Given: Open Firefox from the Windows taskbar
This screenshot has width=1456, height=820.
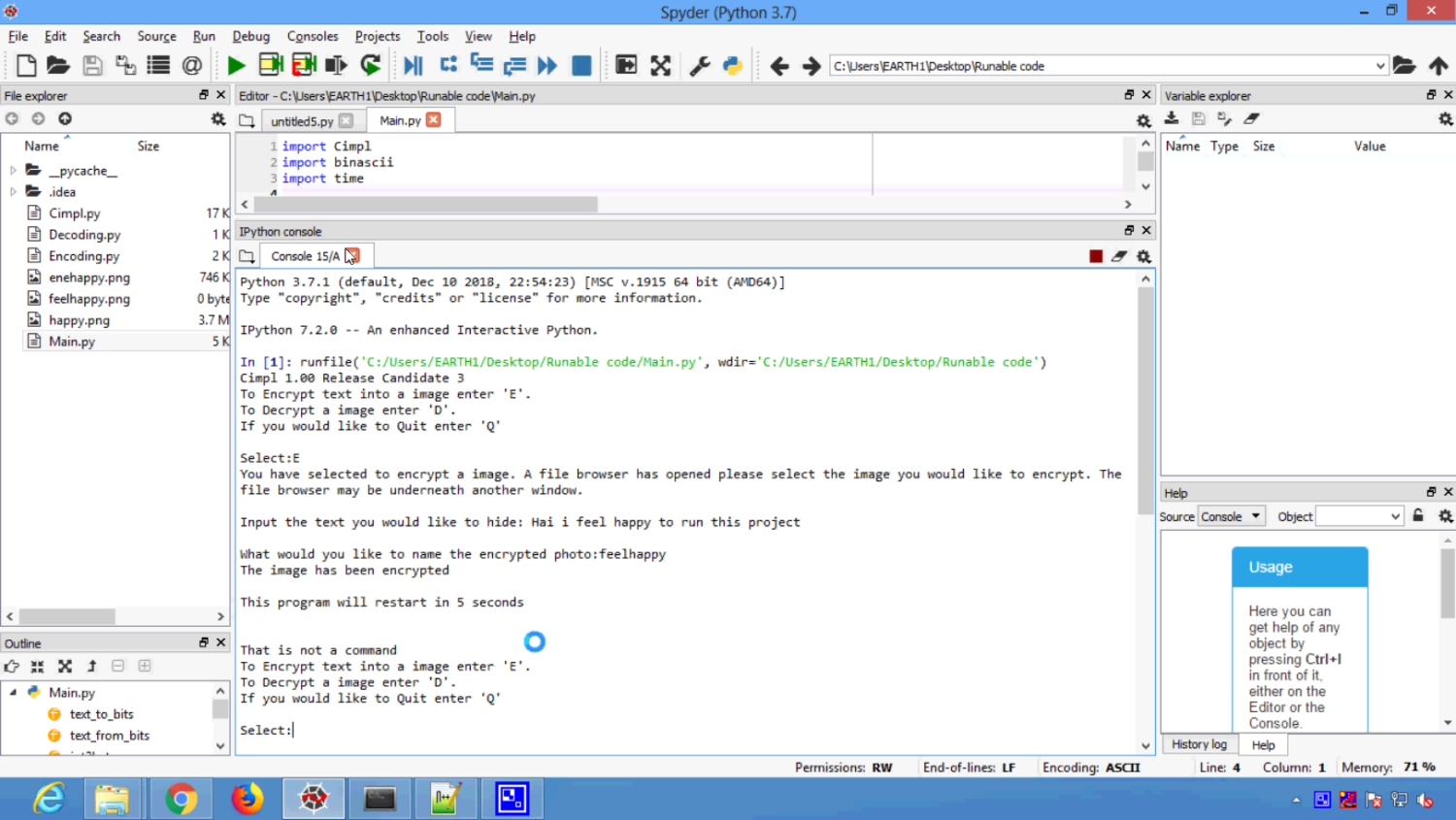Looking at the screenshot, I should click(x=247, y=799).
